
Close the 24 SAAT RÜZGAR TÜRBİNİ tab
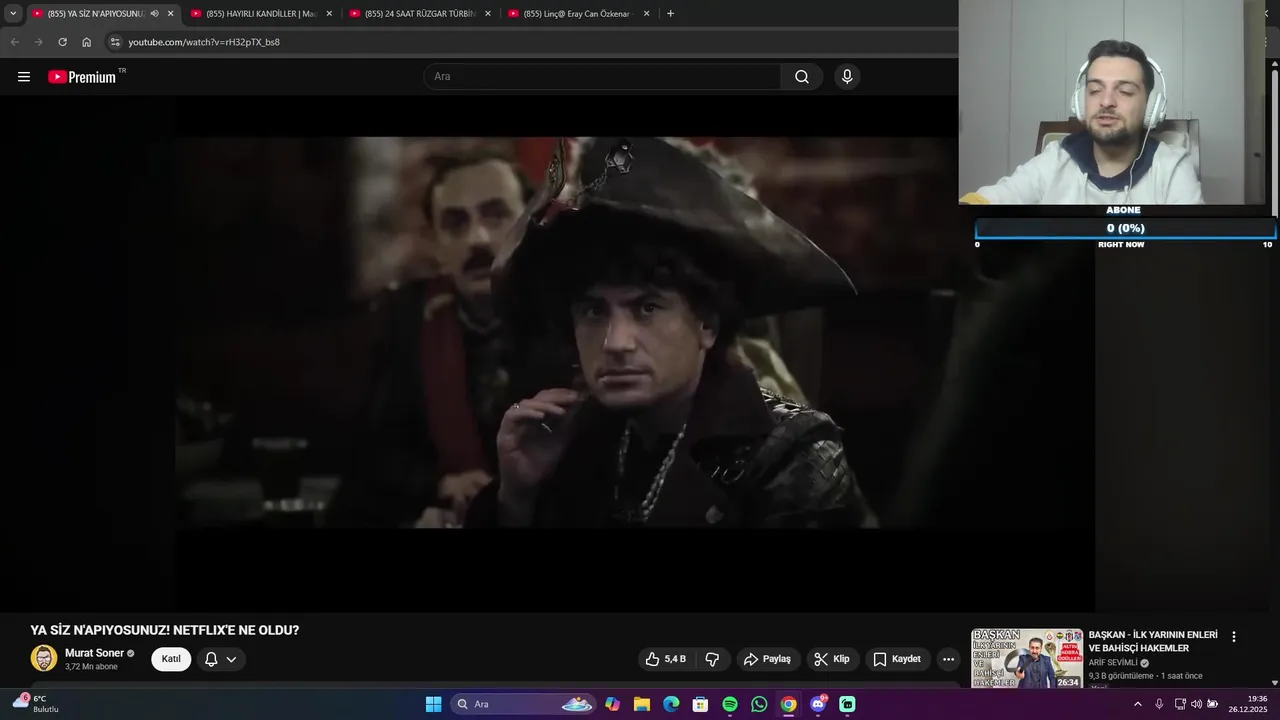point(488,14)
